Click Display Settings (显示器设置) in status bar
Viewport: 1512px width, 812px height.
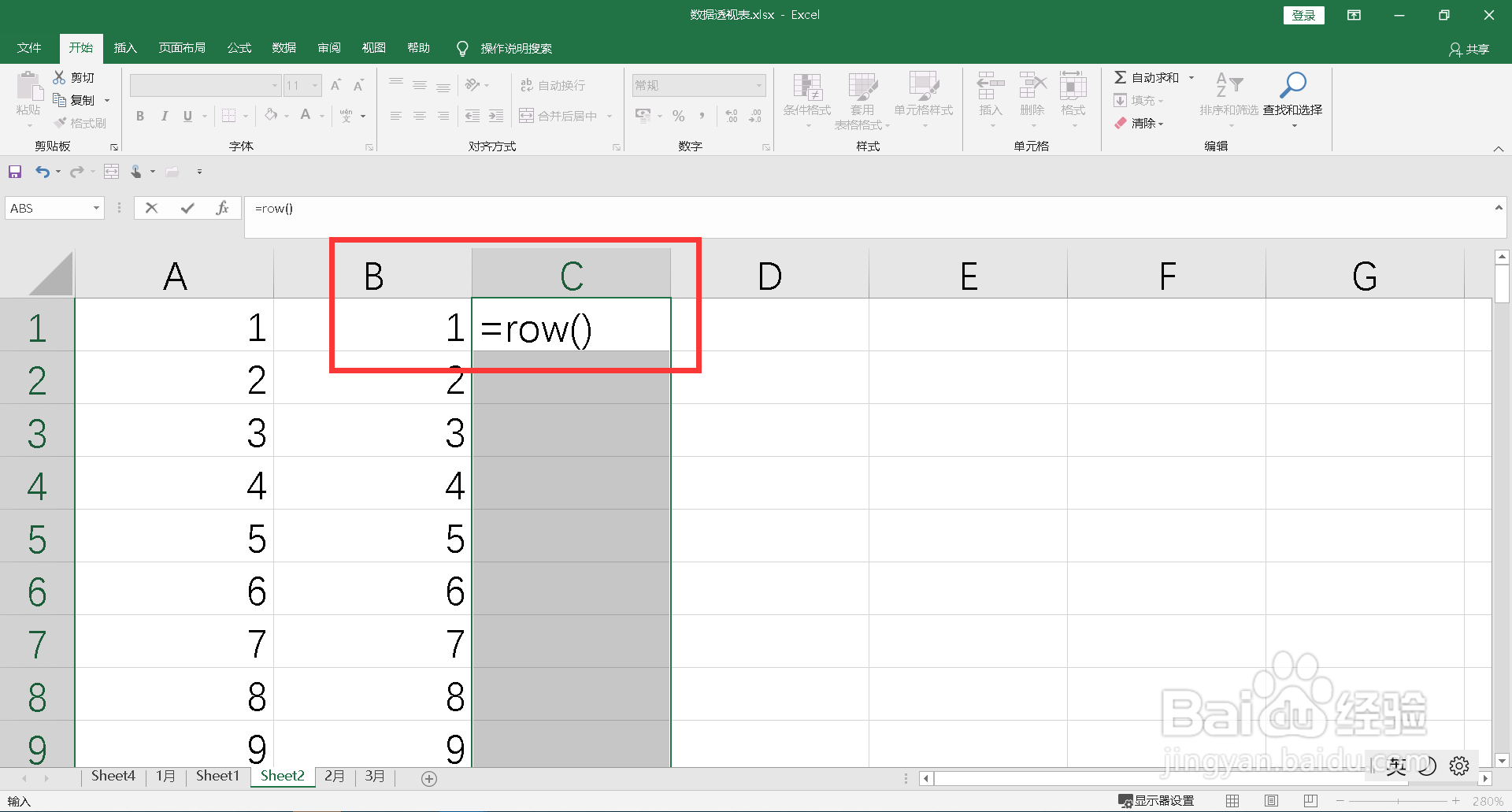click(1157, 801)
